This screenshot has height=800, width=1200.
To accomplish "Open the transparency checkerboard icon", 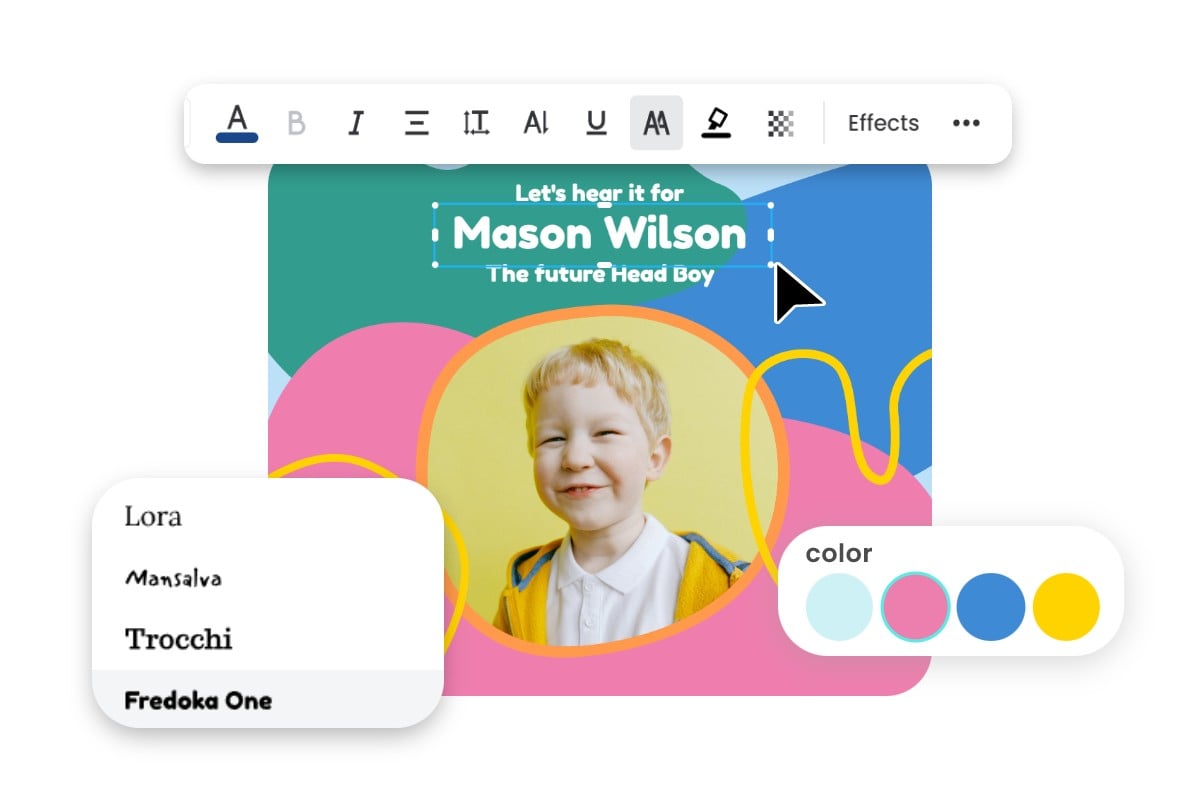I will pos(780,122).
